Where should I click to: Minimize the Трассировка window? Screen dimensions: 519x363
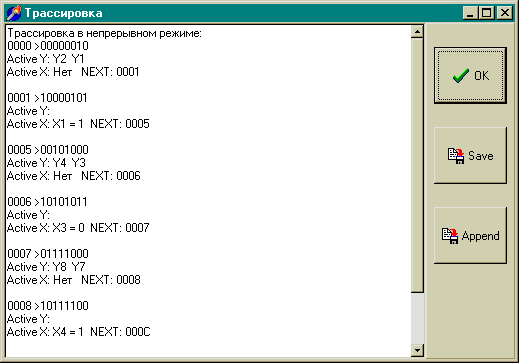(x=470, y=13)
